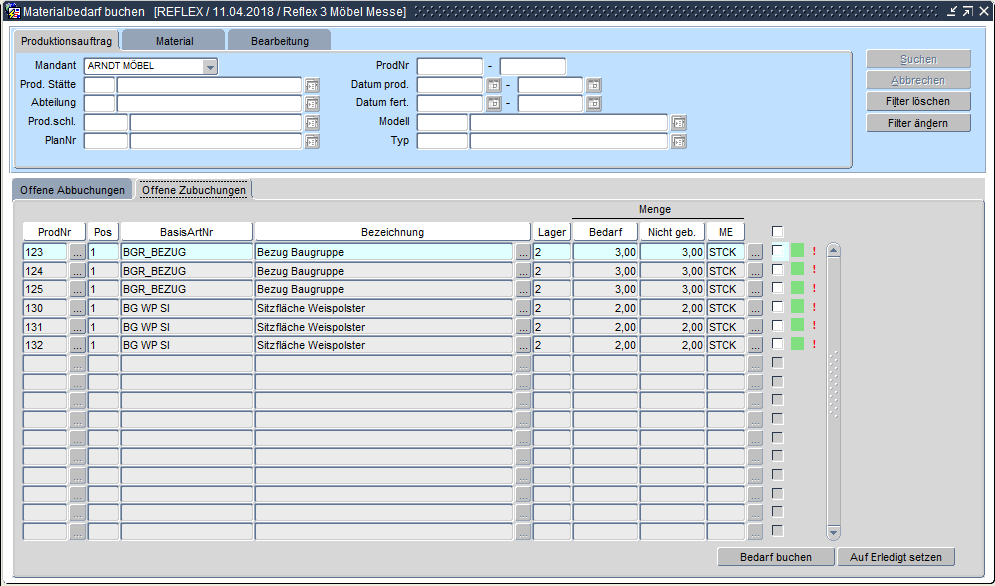
Task: Select the checkbox for ProdNr 130 row
Action: (778, 307)
